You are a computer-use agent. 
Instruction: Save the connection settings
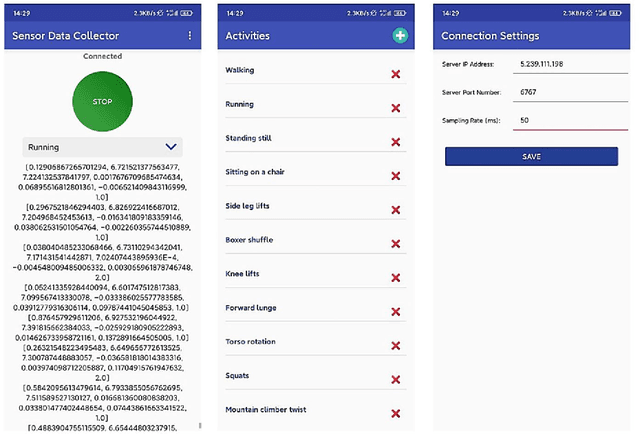coord(531,157)
